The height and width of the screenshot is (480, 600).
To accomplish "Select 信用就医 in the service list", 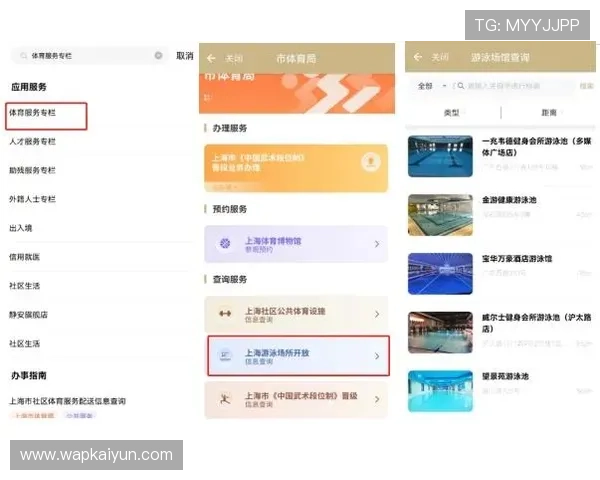I will 24,257.
